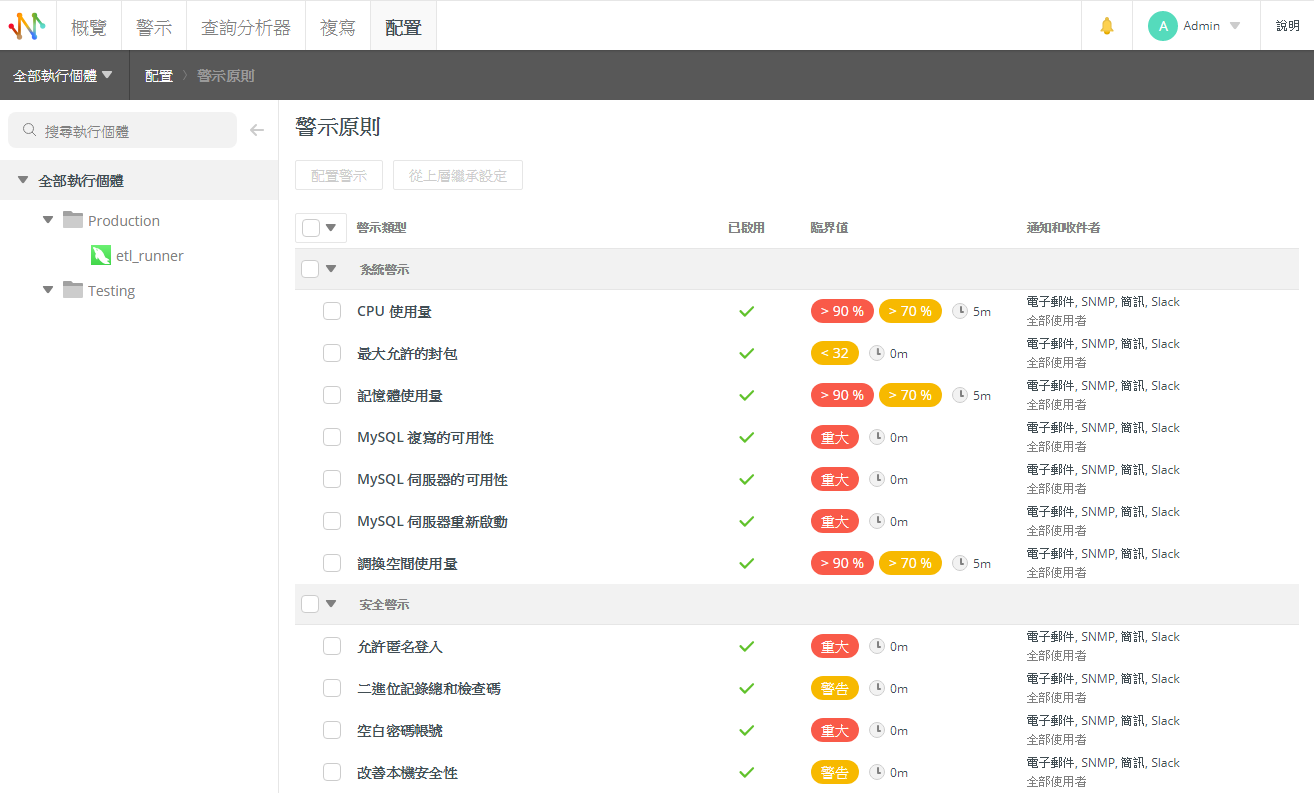Click the 從上層繼承設定 button

(x=457, y=175)
